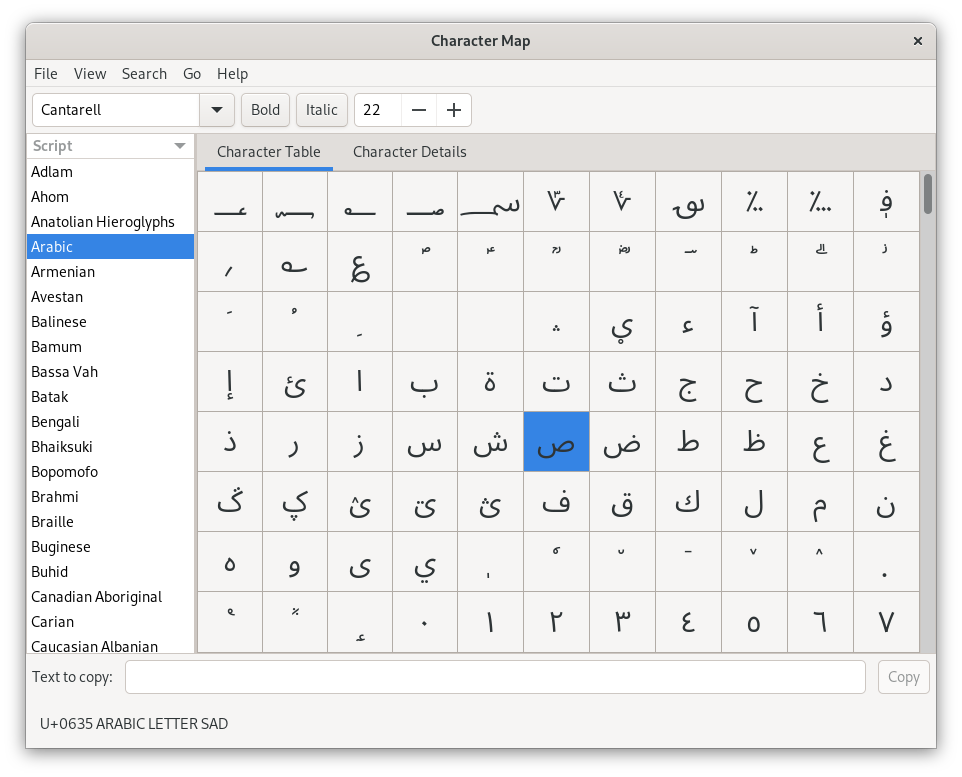
Task: Decrease font size with minus button
Action: (419, 110)
